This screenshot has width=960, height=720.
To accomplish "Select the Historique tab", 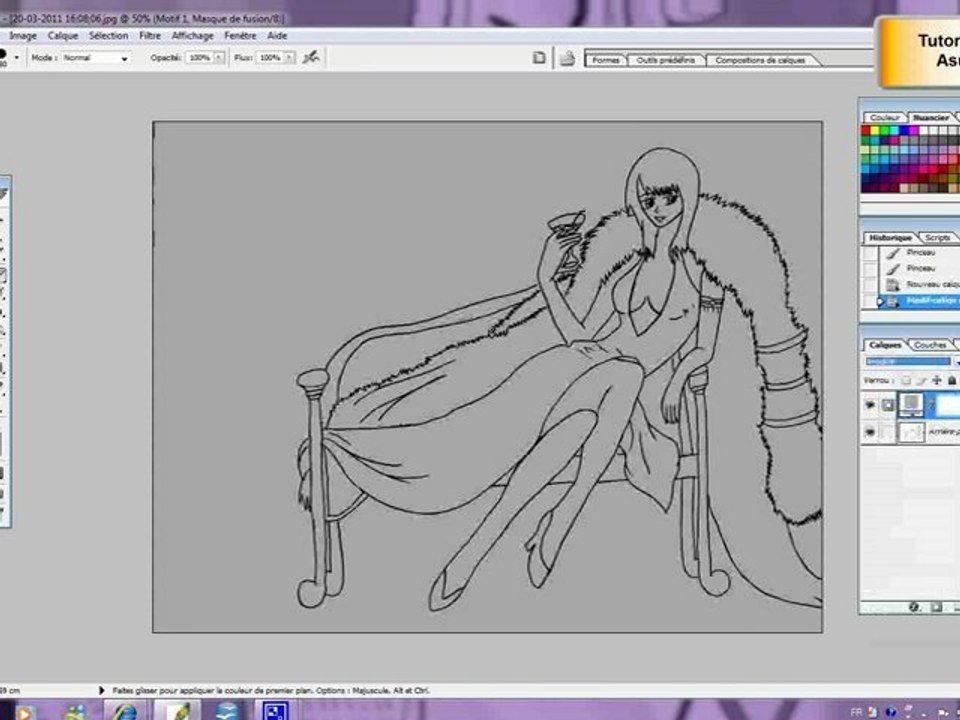I will click(891, 238).
